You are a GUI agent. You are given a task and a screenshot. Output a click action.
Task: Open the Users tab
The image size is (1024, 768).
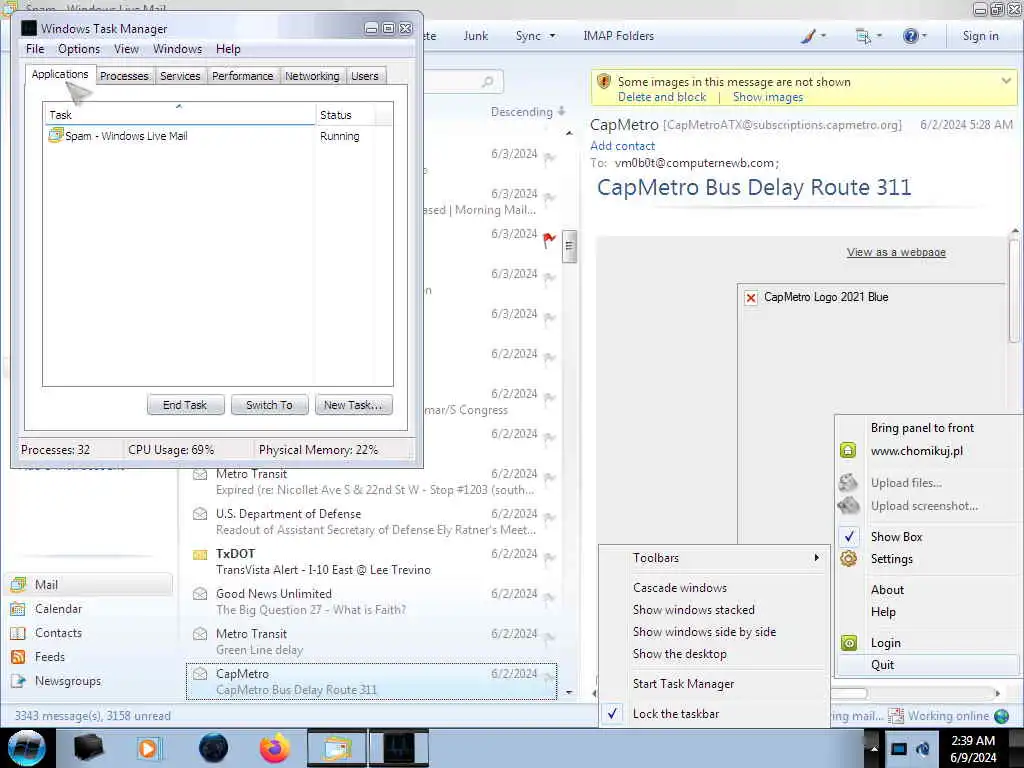coord(364,76)
